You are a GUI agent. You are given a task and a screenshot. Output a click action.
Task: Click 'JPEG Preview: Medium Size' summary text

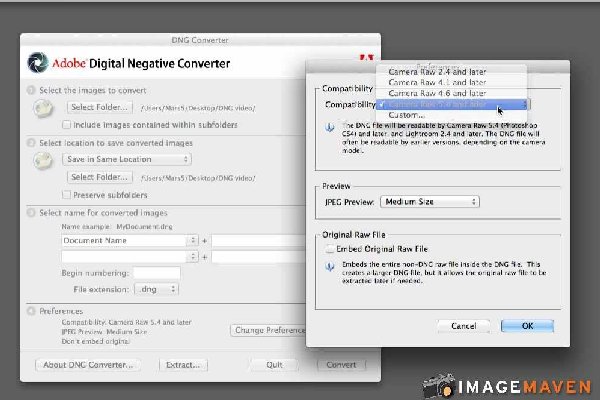coord(104,332)
